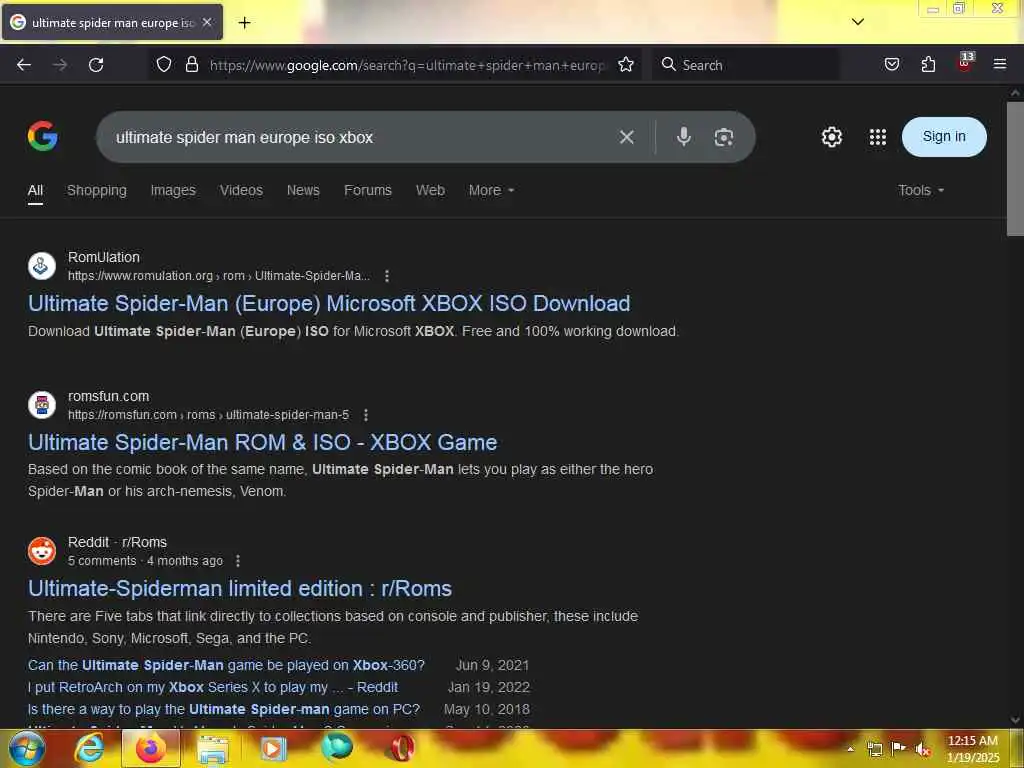Bookmark this page with the star icon
Viewport: 1024px width, 768px height.
click(626, 65)
